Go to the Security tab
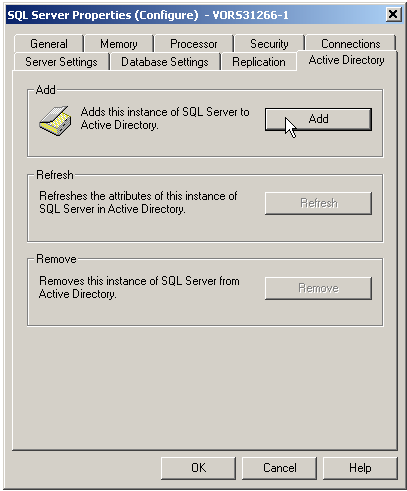Viewport: 407px width, 491px height. (269, 44)
